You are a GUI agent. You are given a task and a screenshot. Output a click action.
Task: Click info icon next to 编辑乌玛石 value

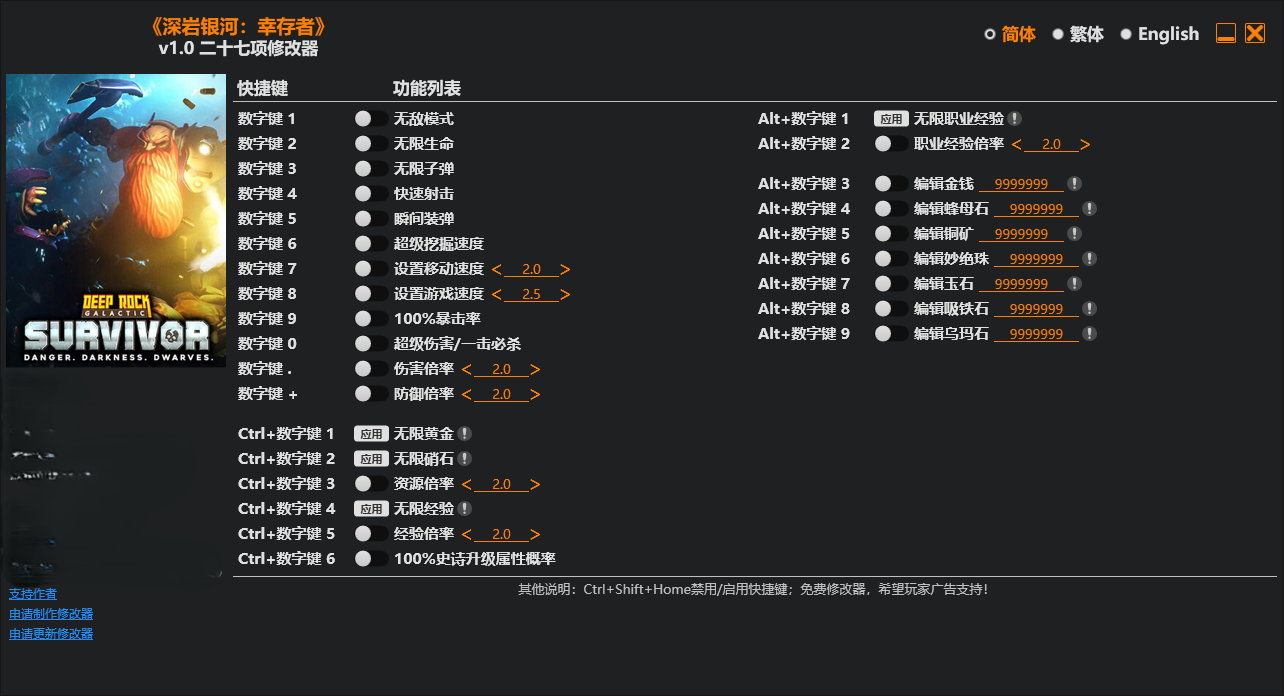click(x=1089, y=334)
